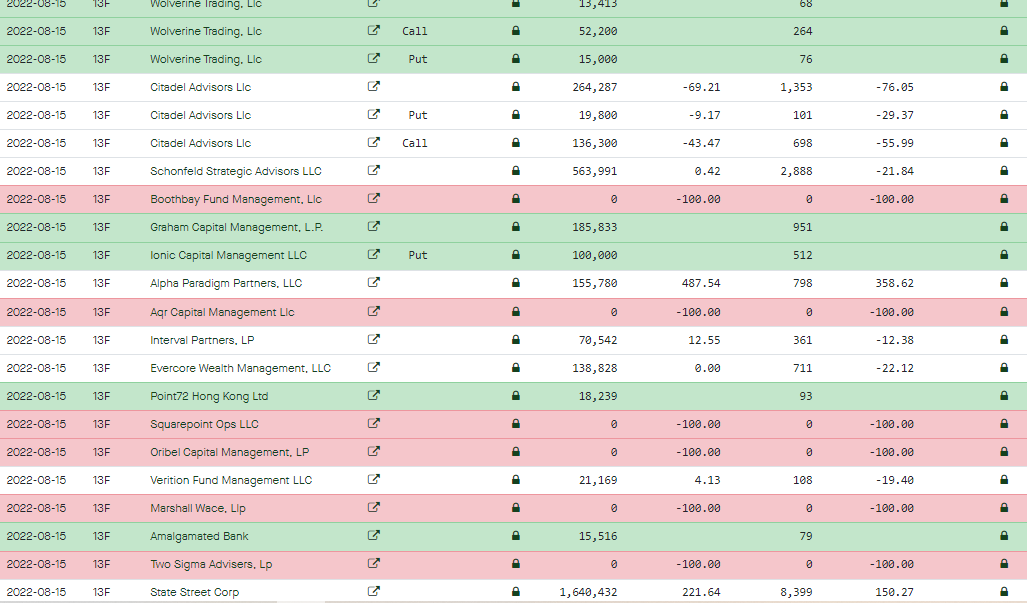1027x603 pixels.
Task: Click rightmost lock icon in Marshall Wace row
Action: [1003, 508]
